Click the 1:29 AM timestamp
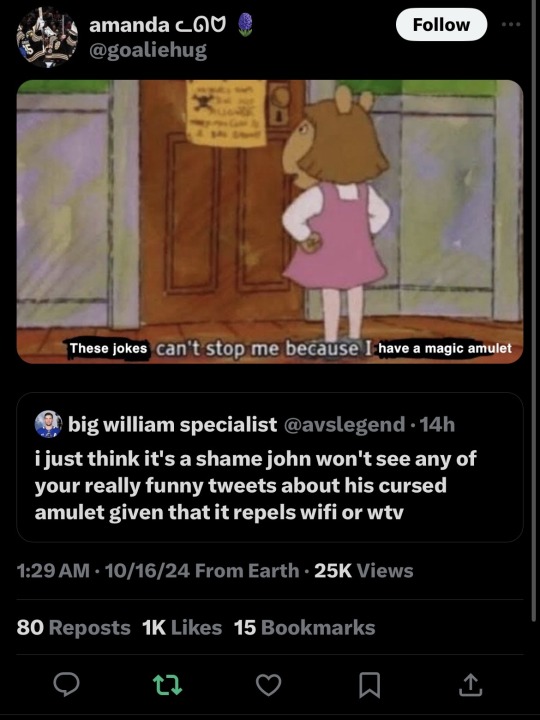Viewport: 540px width, 720px height. [53, 571]
